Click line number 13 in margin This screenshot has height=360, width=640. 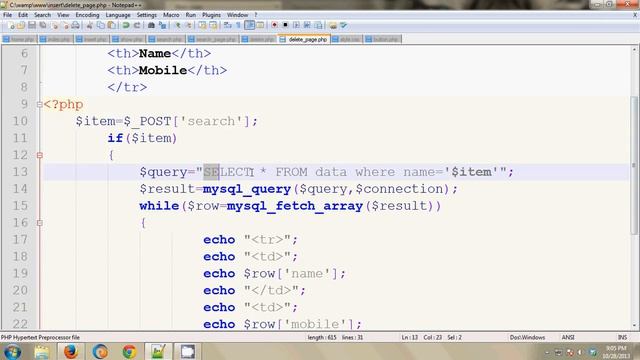pos(20,172)
